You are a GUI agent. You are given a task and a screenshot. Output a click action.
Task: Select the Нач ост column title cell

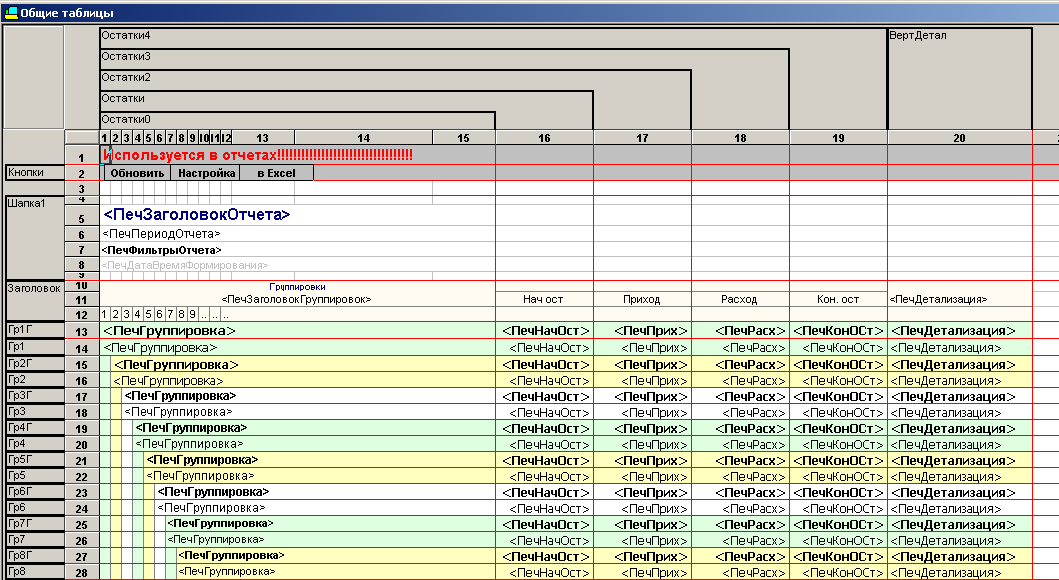click(x=544, y=299)
